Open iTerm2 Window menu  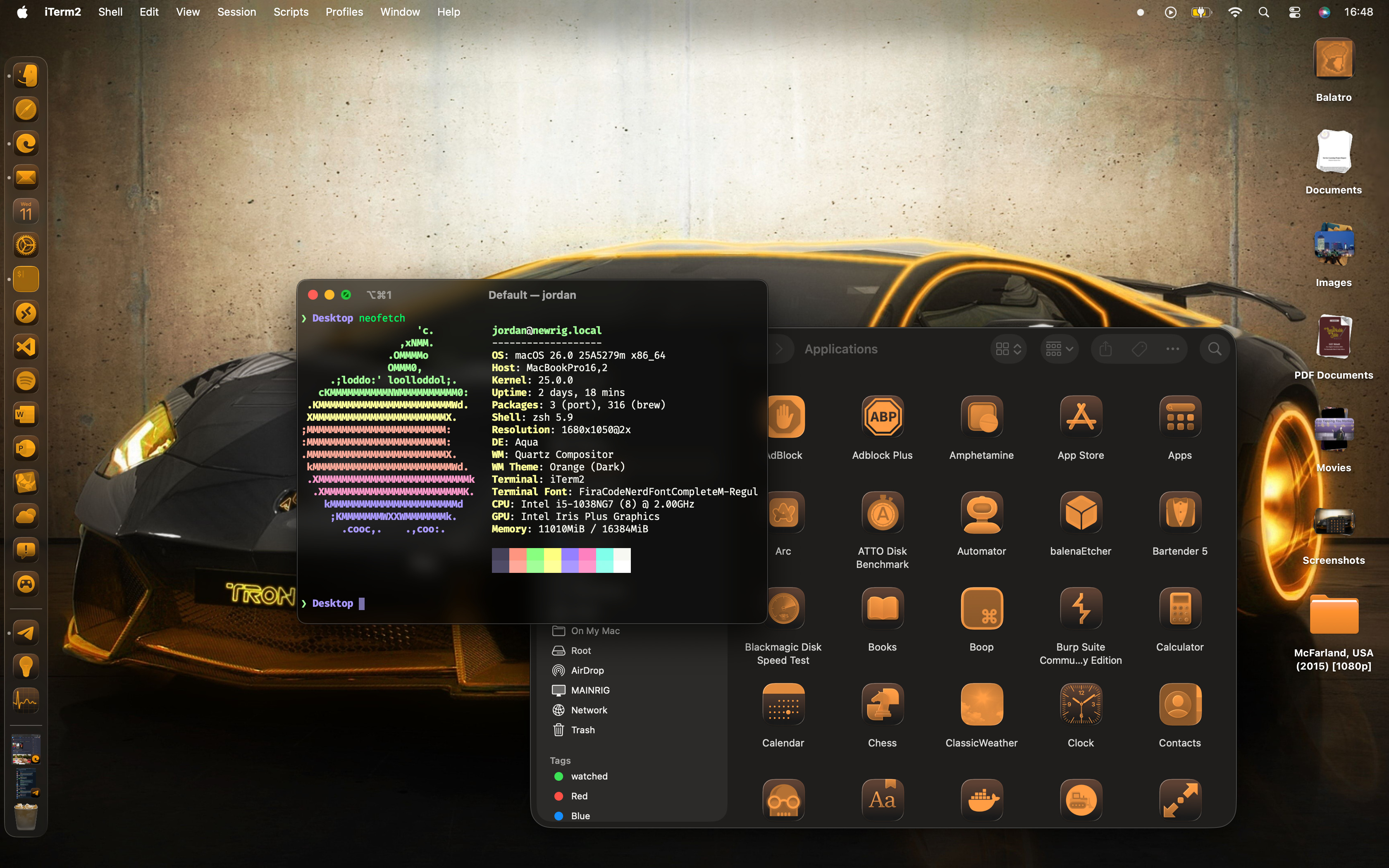[400, 12]
